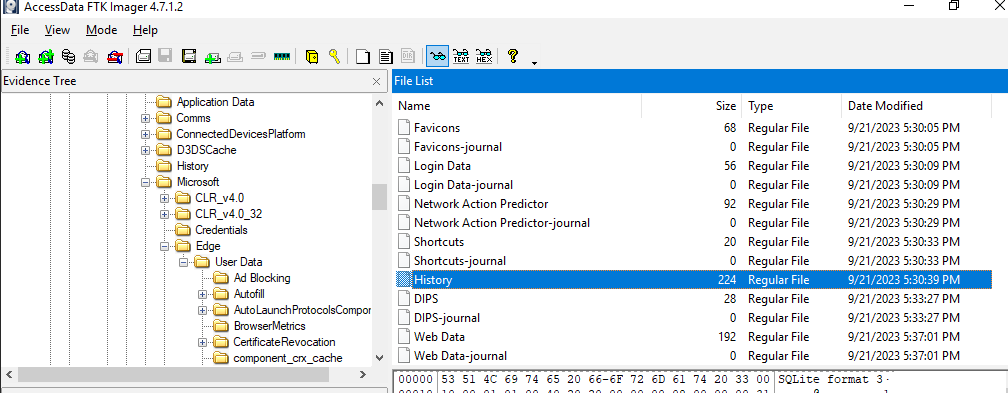The height and width of the screenshot is (393, 1008).
Task: Expand the Comms folder node
Action: (146, 118)
